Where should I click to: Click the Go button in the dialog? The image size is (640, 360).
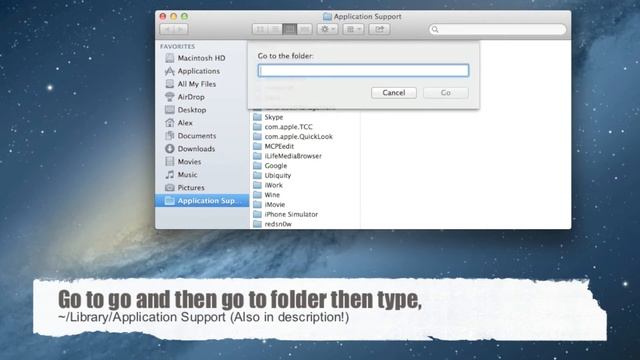445,93
